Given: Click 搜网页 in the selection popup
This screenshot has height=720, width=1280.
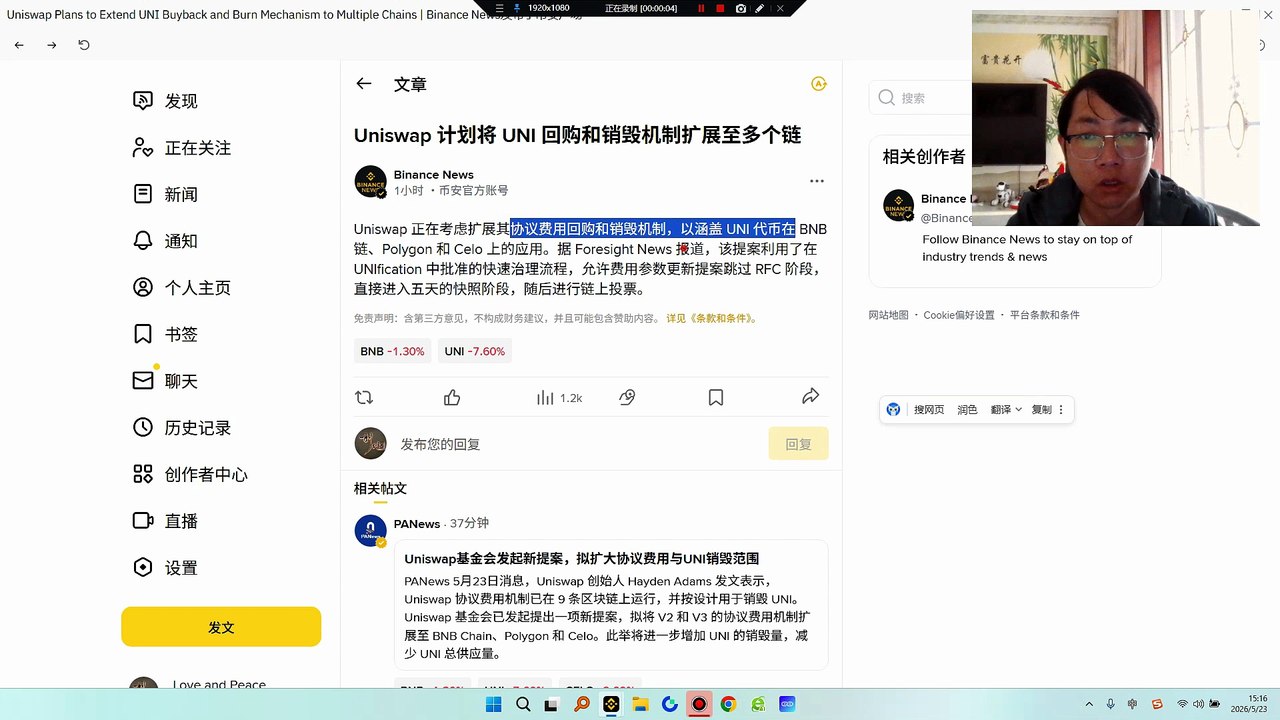Looking at the screenshot, I should [x=928, y=410].
